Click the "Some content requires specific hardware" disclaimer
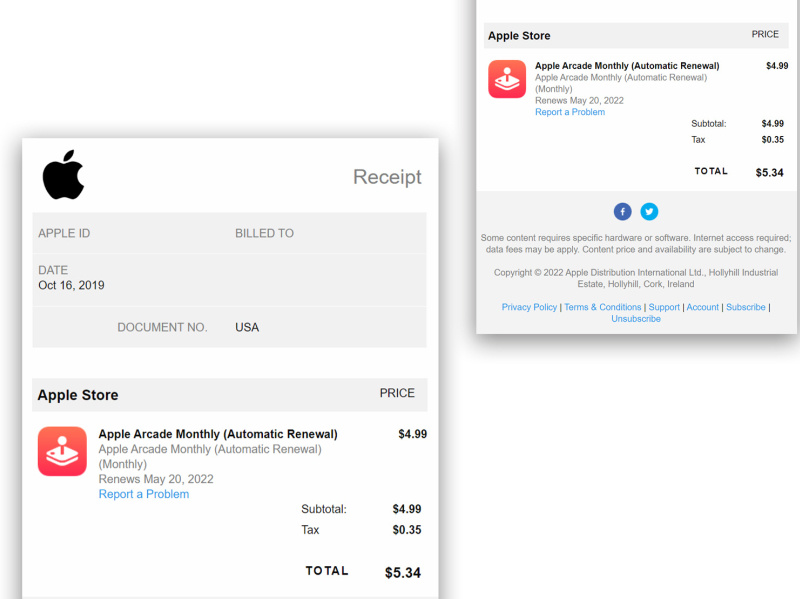 [636, 243]
